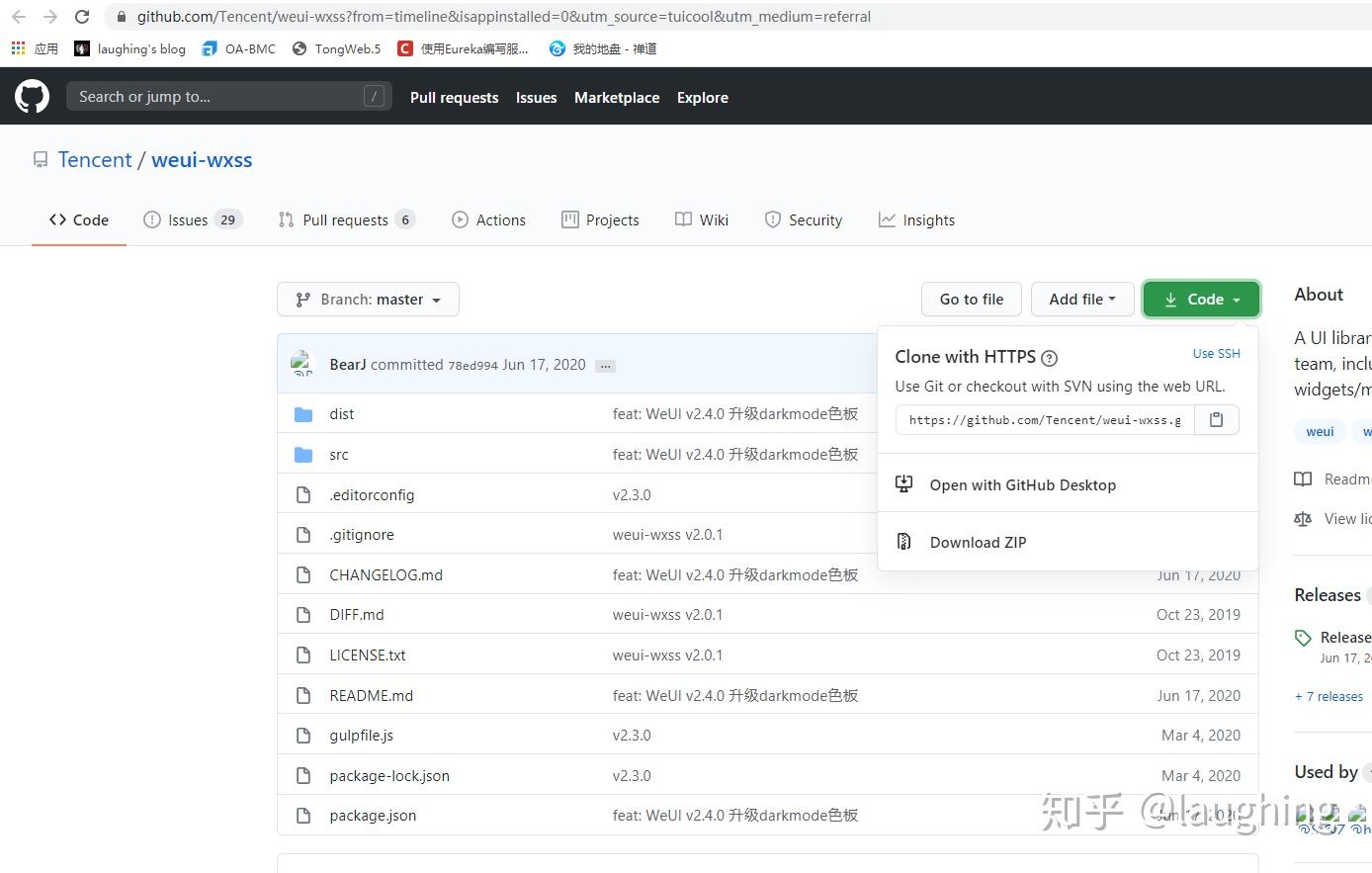Choose Download ZIP
Image resolution: width=1372 pixels, height=873 pixels.
pyautogui.click(x=1068, y=542)
